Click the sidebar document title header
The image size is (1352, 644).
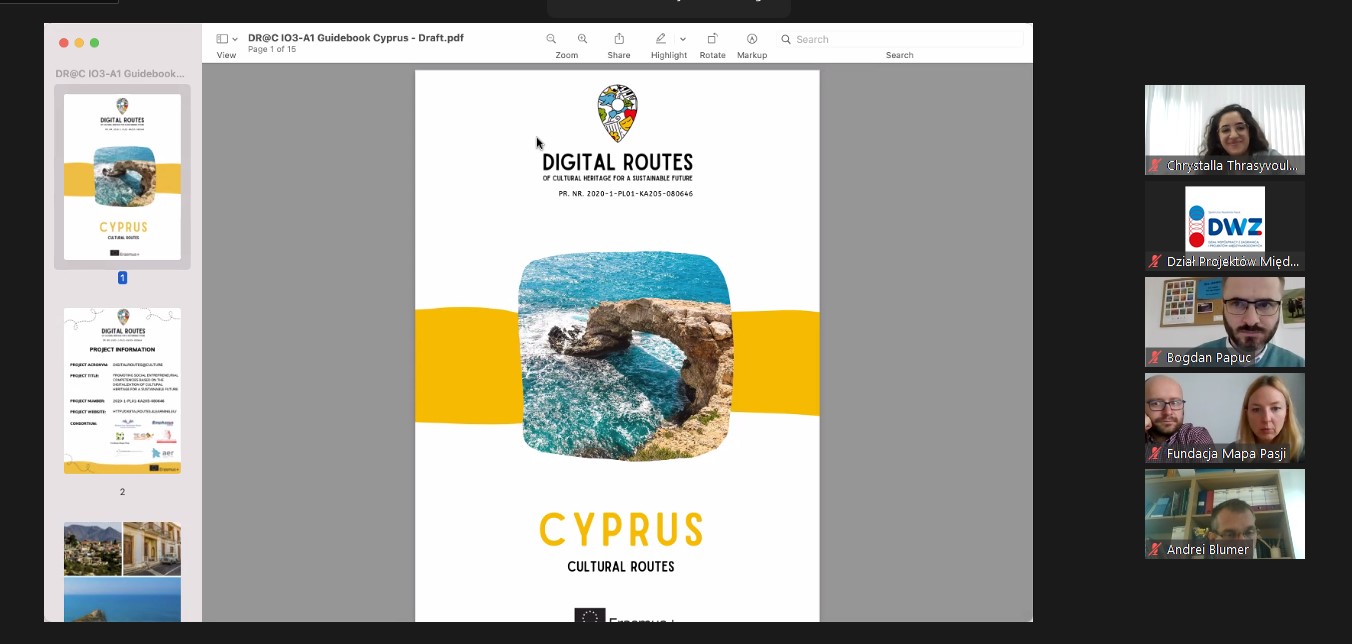pos(120,73)
